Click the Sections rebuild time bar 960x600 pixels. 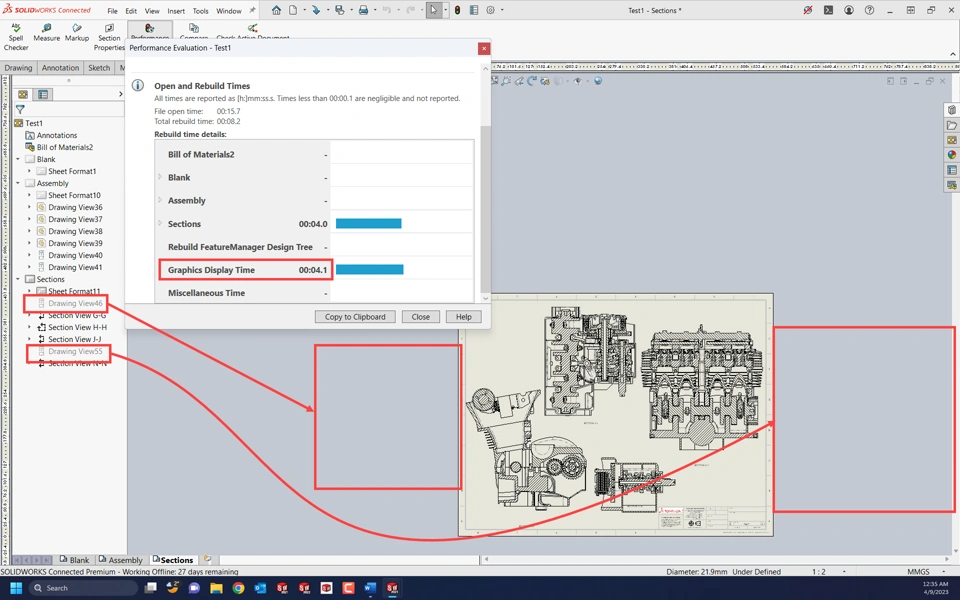(x=369, y=223)
